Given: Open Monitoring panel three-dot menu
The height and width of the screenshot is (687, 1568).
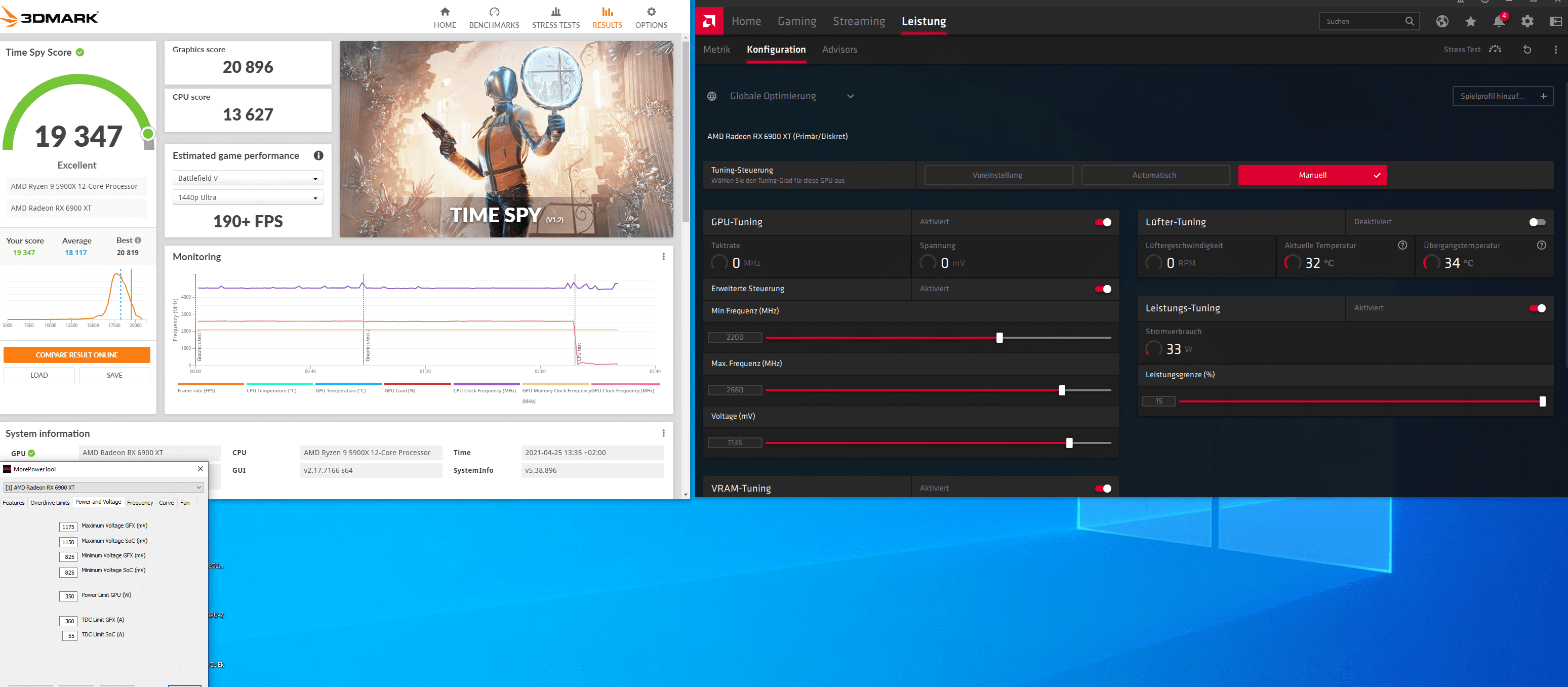Looking at the screenshot, I should 663,257.
